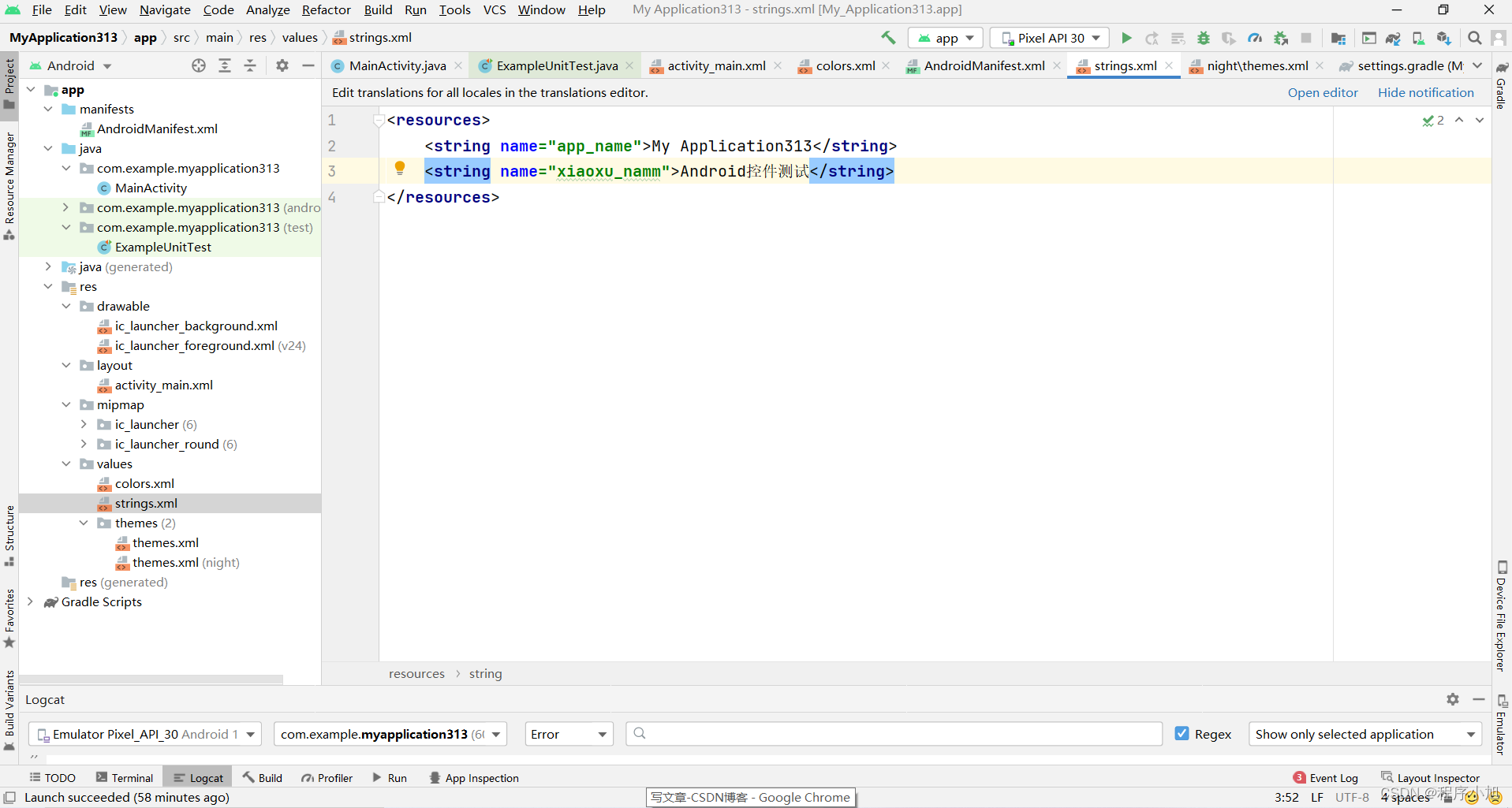This screenshot has width=1512, height=808.
Task: Click the Search Everywhere magnifier icon
Action: (1474, 38)
